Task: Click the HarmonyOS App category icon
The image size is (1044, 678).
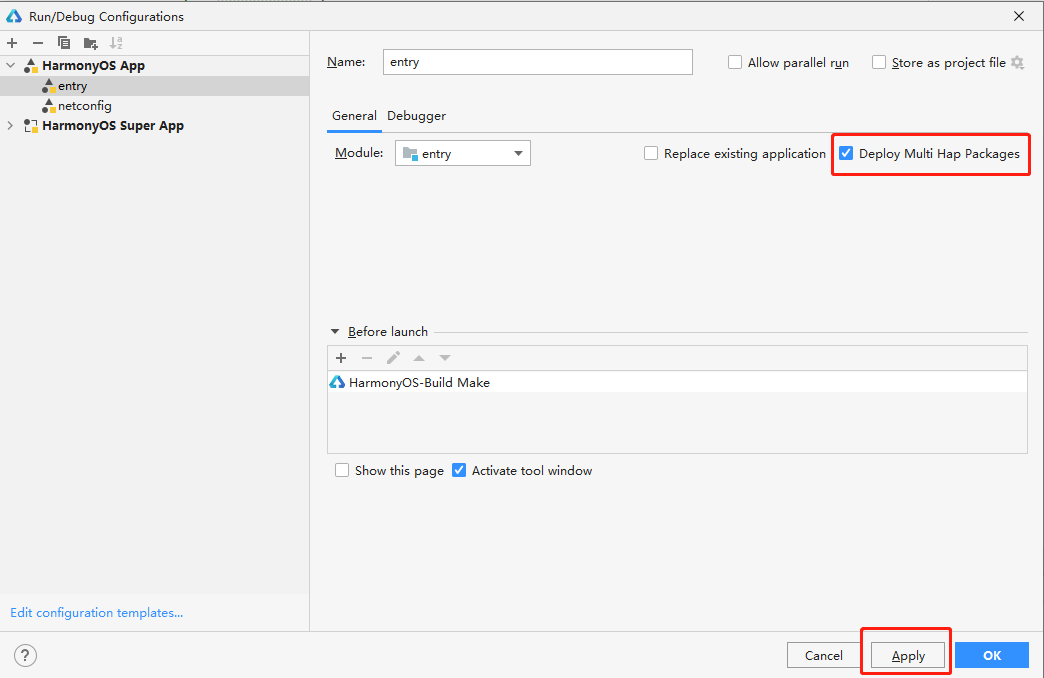Action: [31, 66]
